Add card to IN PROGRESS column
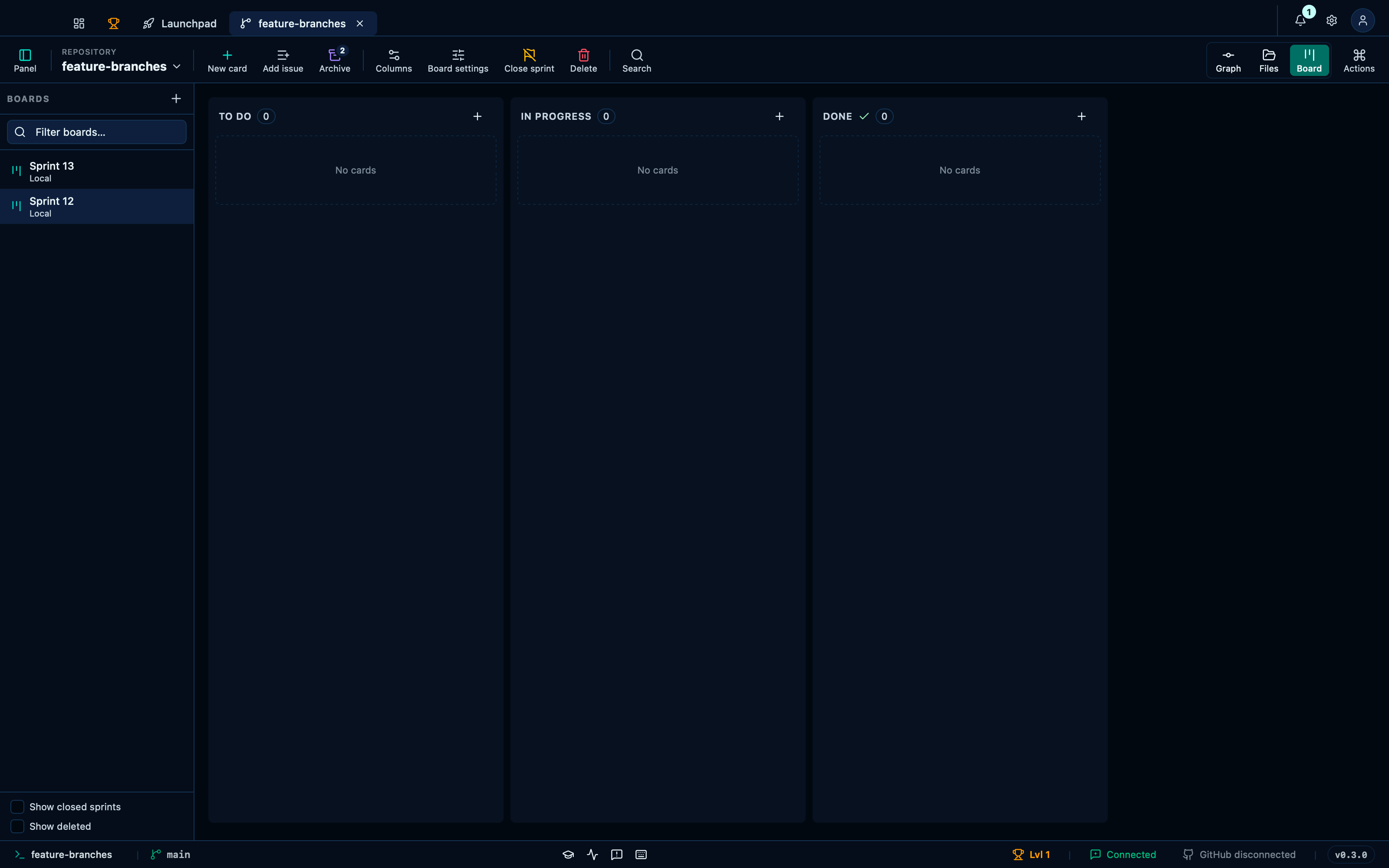 click(780, 117)
